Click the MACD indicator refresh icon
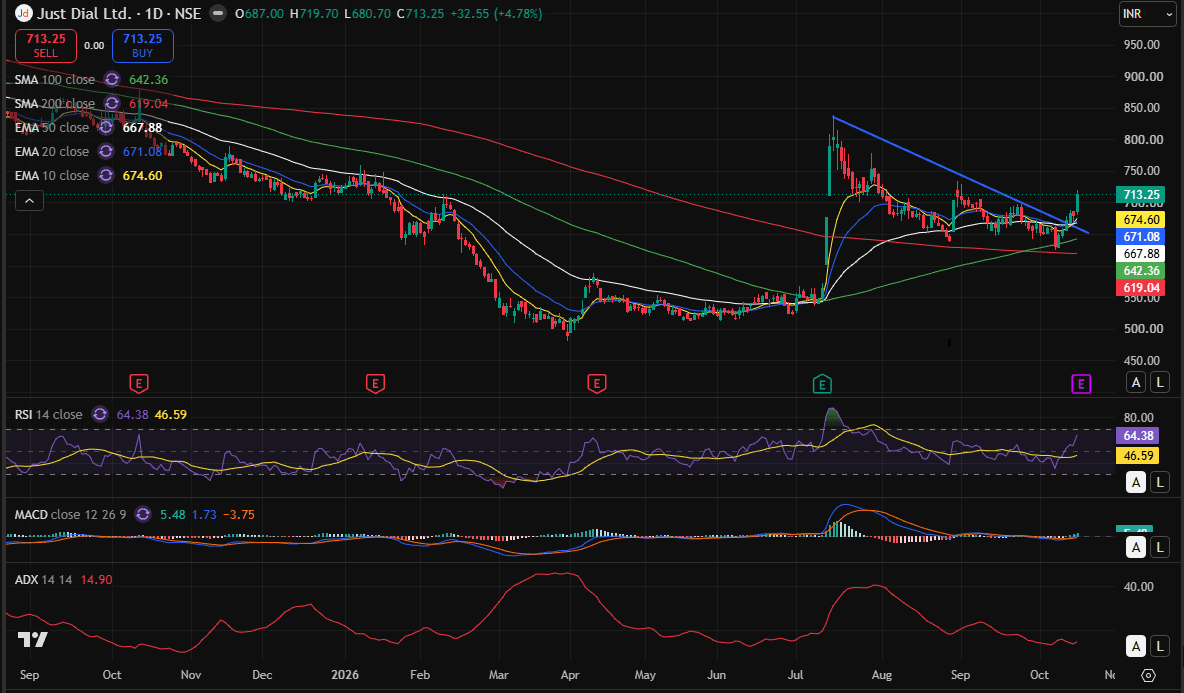This screenshot has height=693, width=1184. (x=143, y=515)
